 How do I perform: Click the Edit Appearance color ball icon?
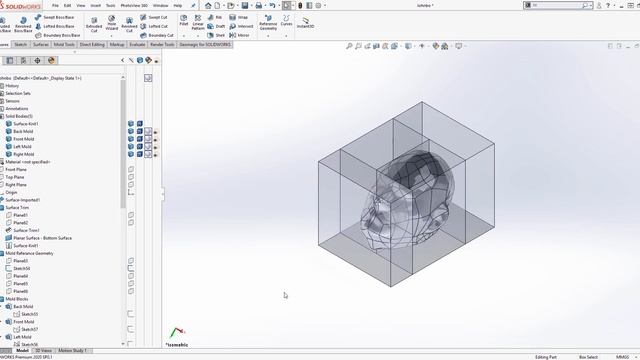tap(436, 46)
